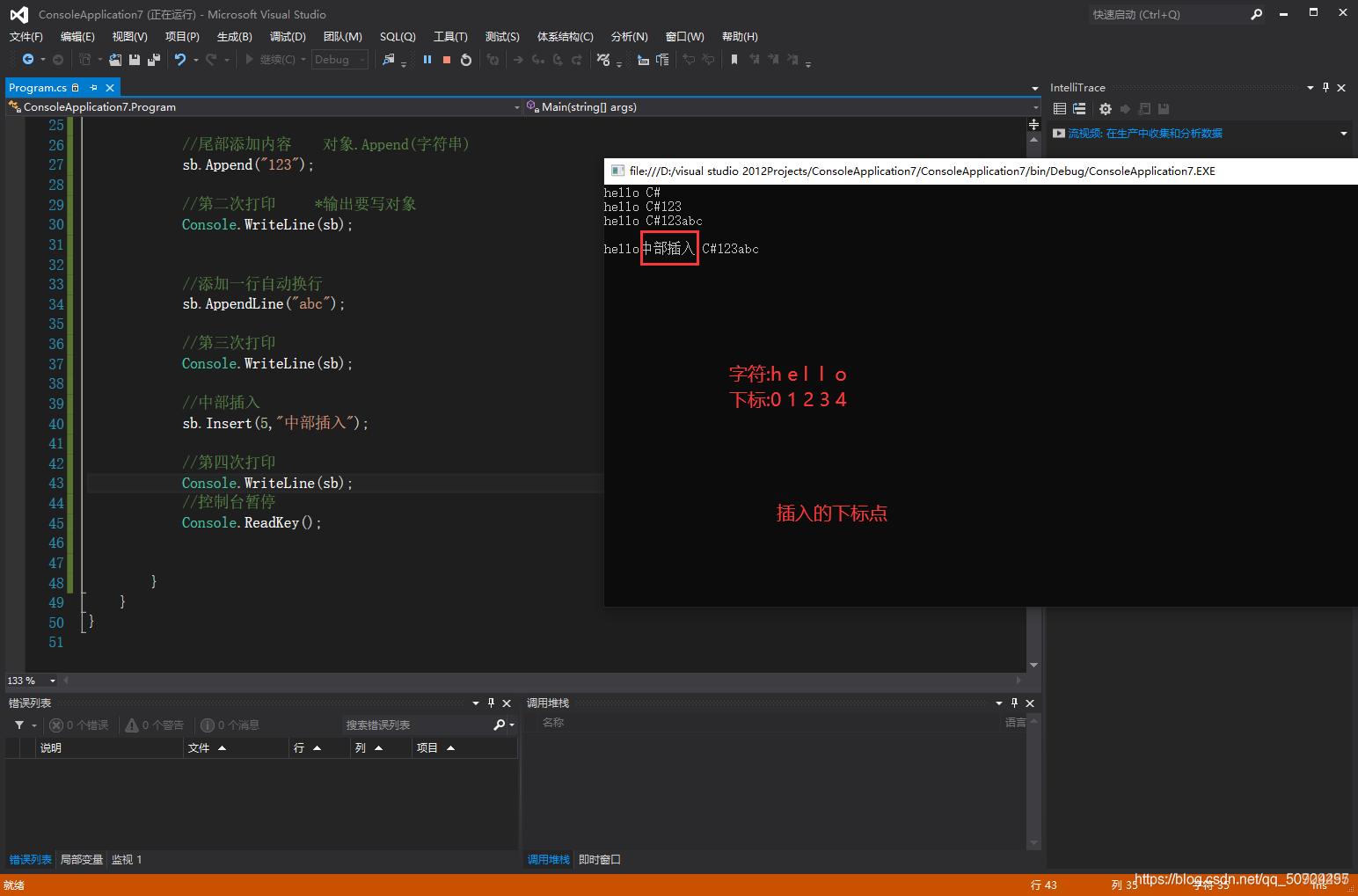This screenshot has height=896, width=1358.
Task: Switch to the 局部变量 tab
Action: pyautogui.click(x=82, y=860)
